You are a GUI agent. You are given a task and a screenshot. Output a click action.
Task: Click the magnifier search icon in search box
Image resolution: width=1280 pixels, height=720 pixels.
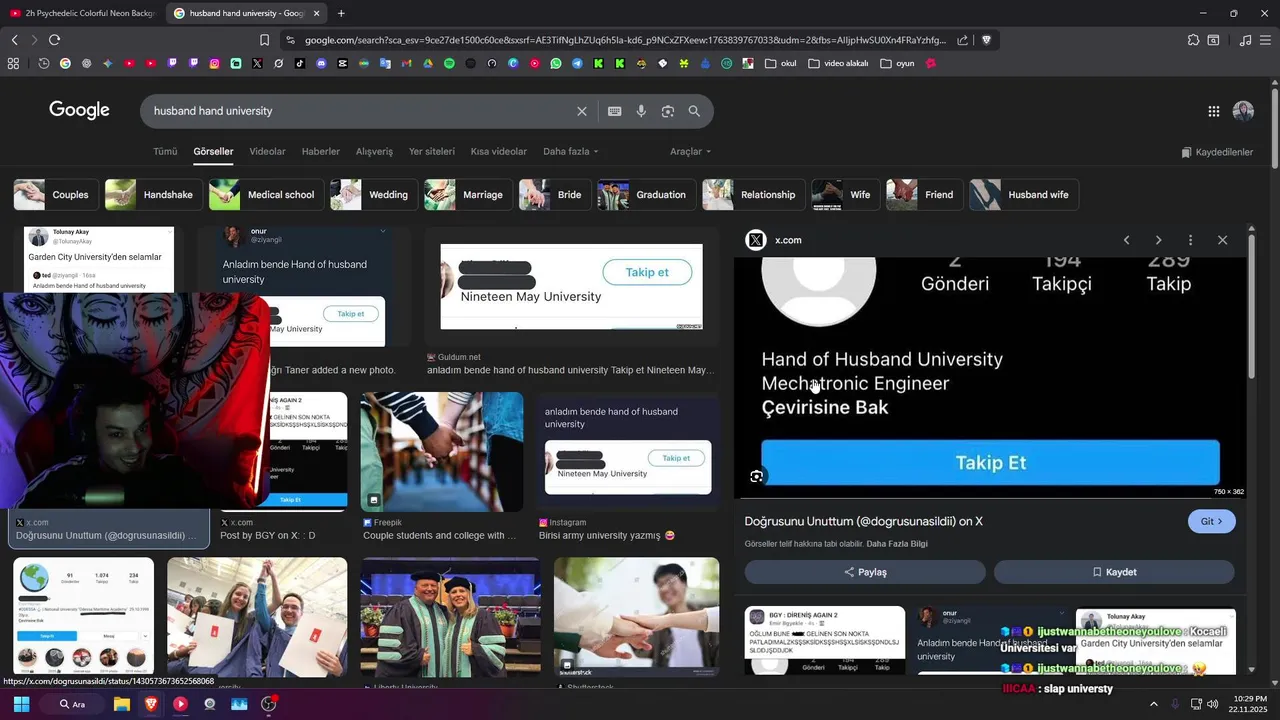pyautogui.click(x=694, y=111)
